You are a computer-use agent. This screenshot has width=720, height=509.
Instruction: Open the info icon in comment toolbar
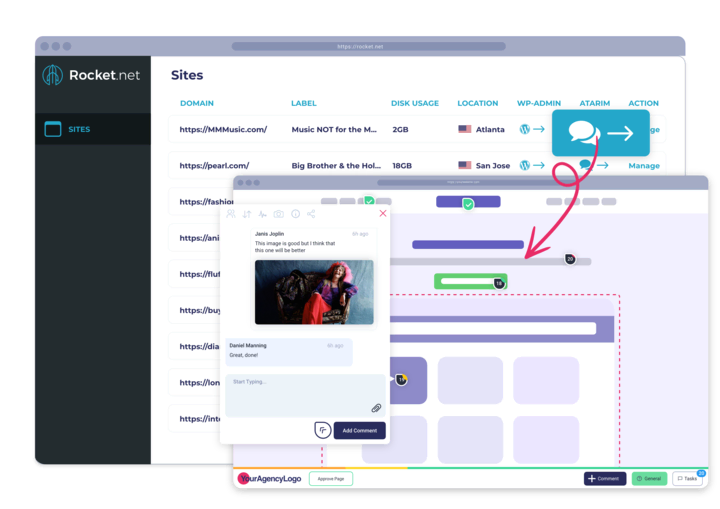[295, 214]
